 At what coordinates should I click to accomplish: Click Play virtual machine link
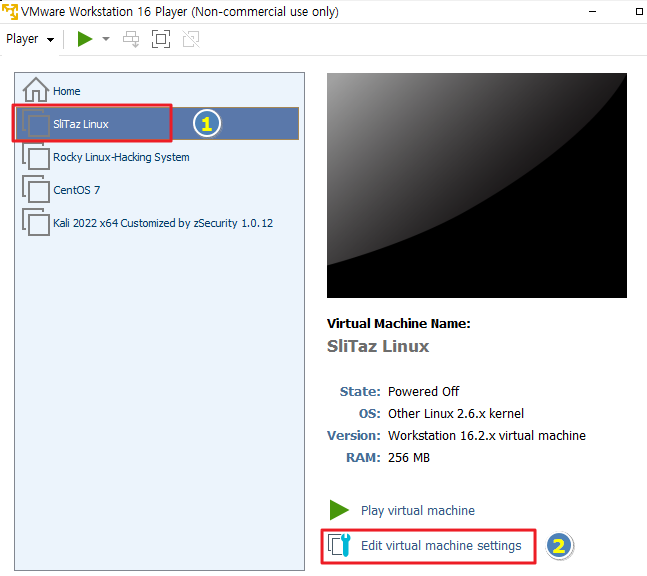418,510
